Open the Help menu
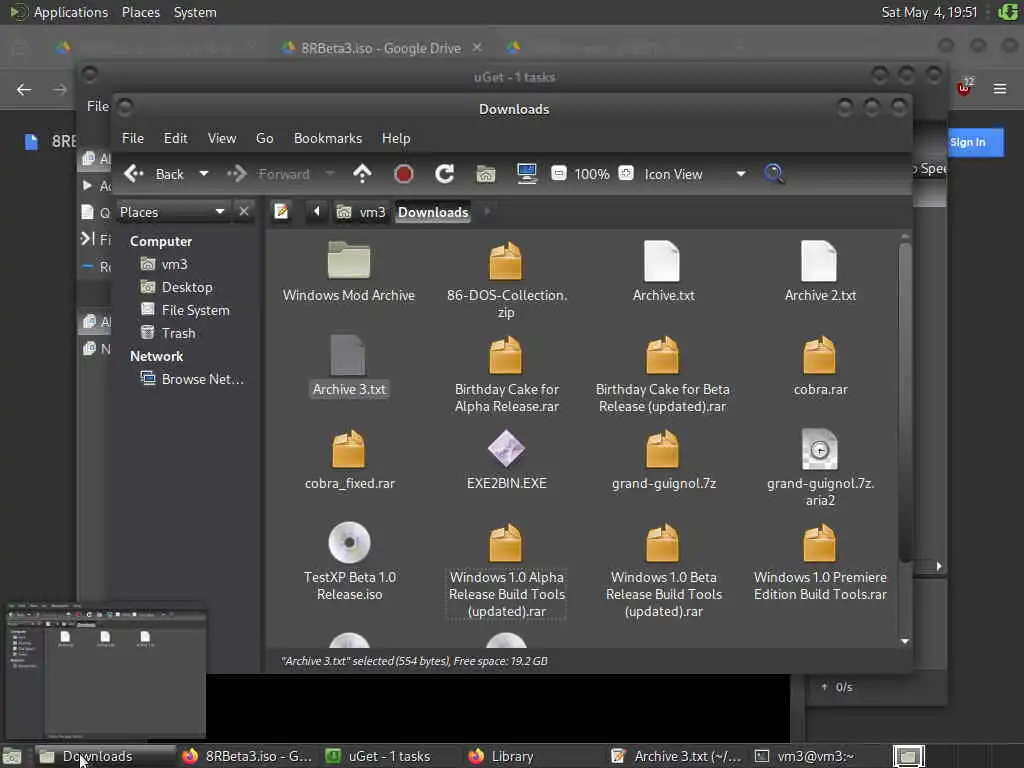This screenshot has width=1024, height=768. pos(396,138)
